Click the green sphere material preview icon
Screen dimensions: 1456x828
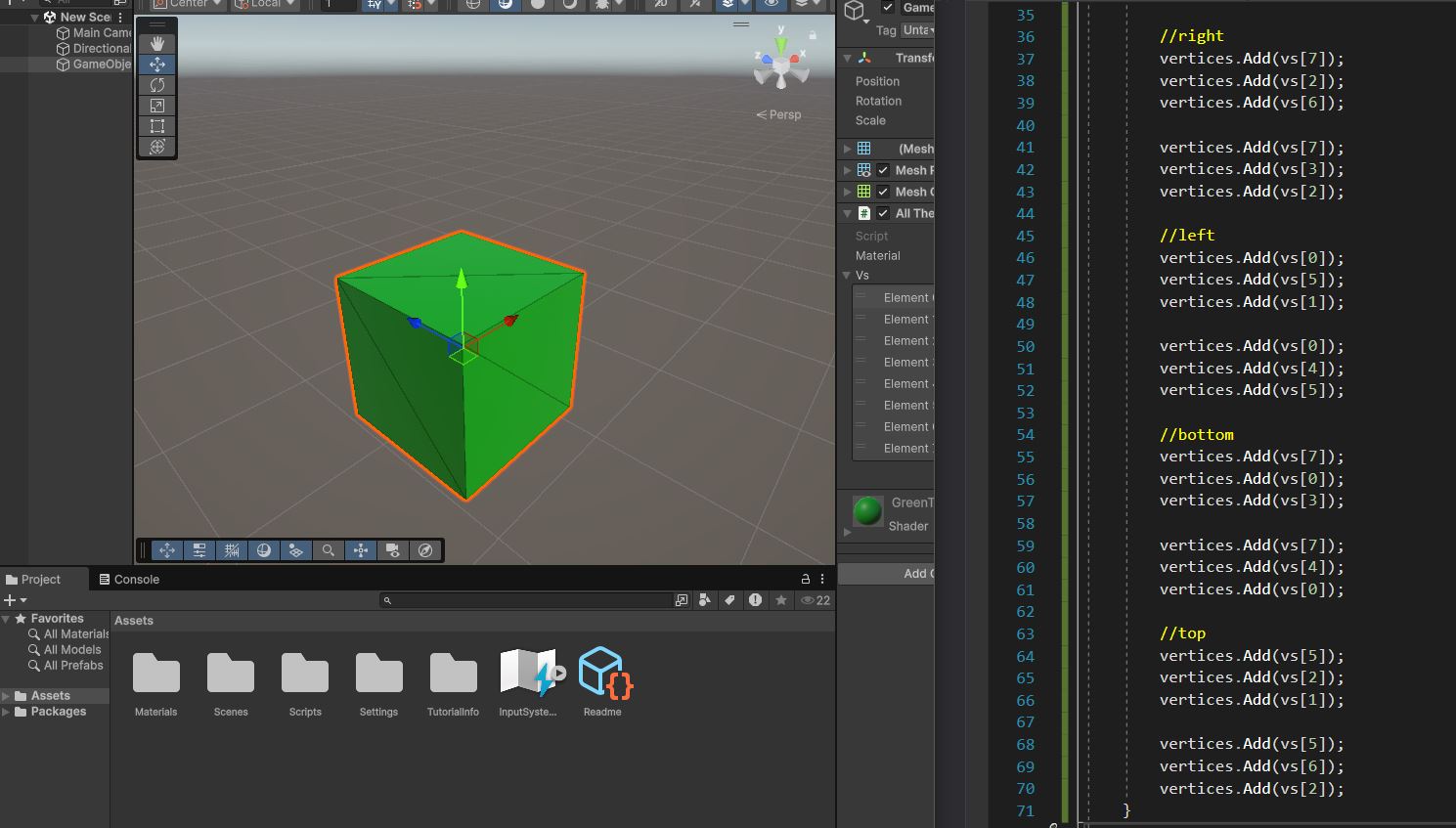pyautogui.click(x=867, y=511)
